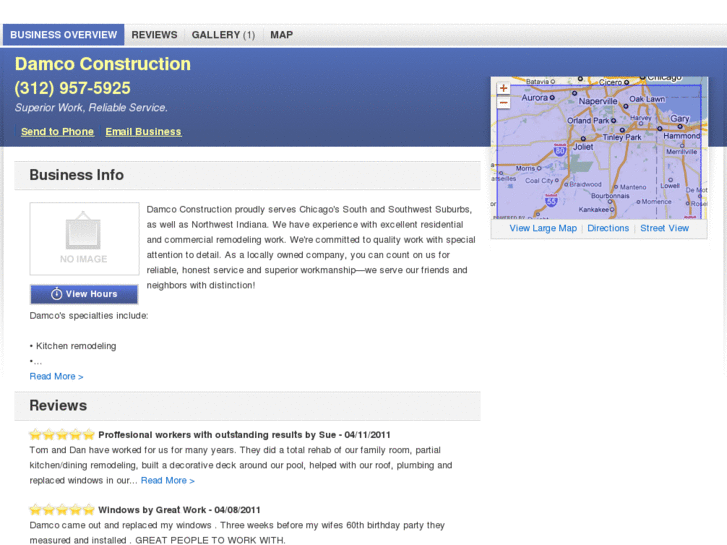Click 'Proffesional workers with outstanding results' review title
Screen dimensions: 727x545
click(200, 435)
